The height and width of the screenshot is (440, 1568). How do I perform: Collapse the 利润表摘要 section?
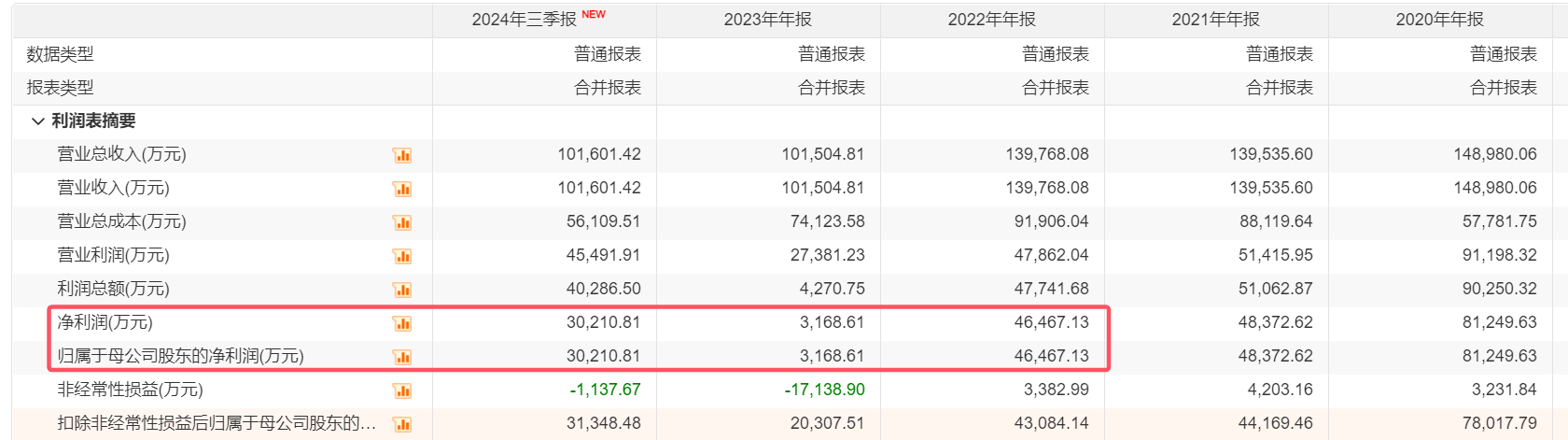point(38,121)
